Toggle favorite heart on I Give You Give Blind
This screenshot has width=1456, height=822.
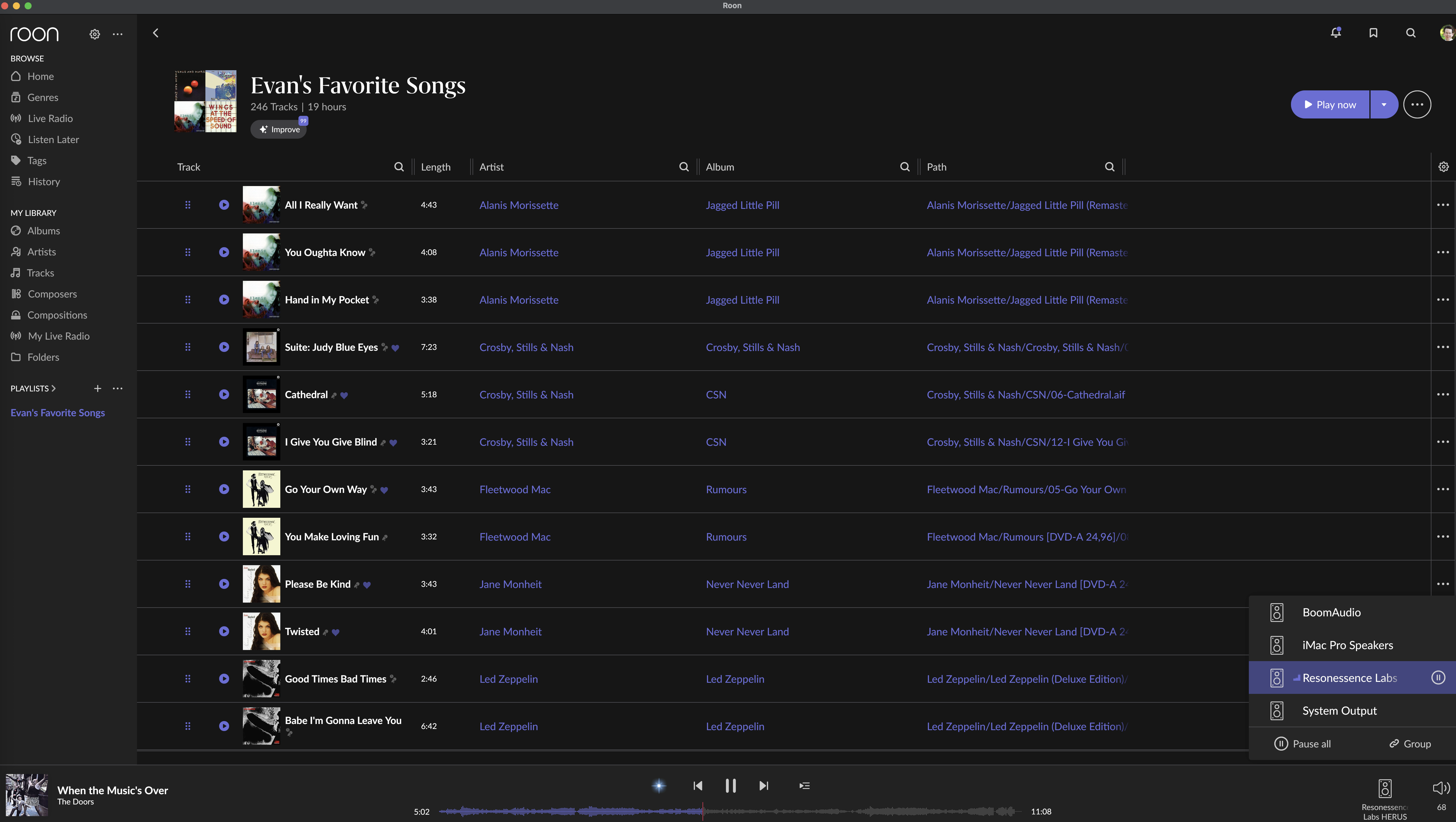coord(393,443)
